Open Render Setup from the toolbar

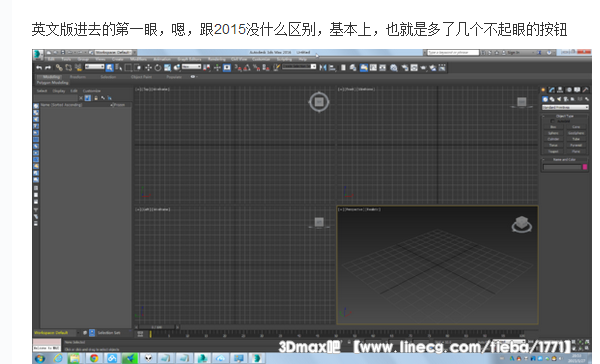pos(405,68)
